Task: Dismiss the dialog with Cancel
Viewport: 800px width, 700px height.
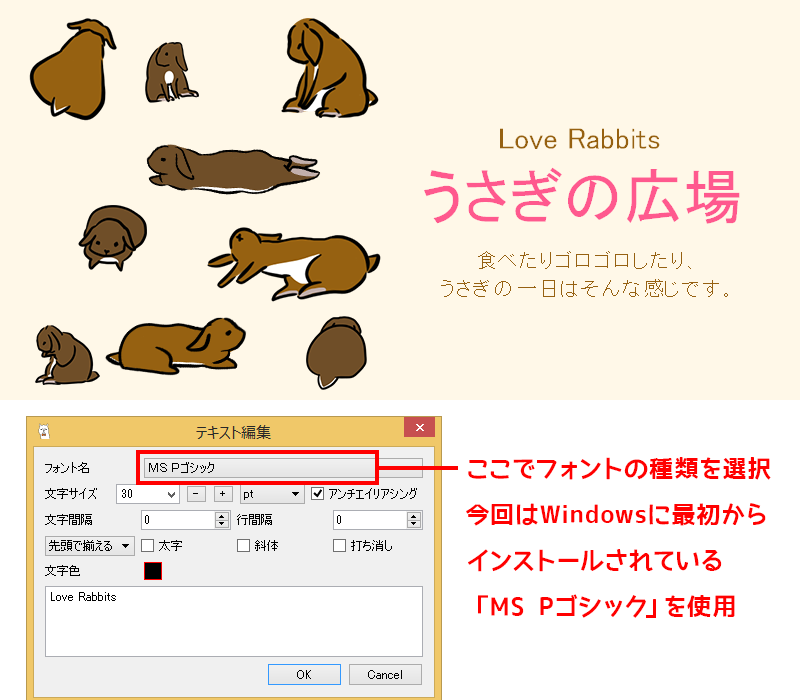Action: [385, 674]
